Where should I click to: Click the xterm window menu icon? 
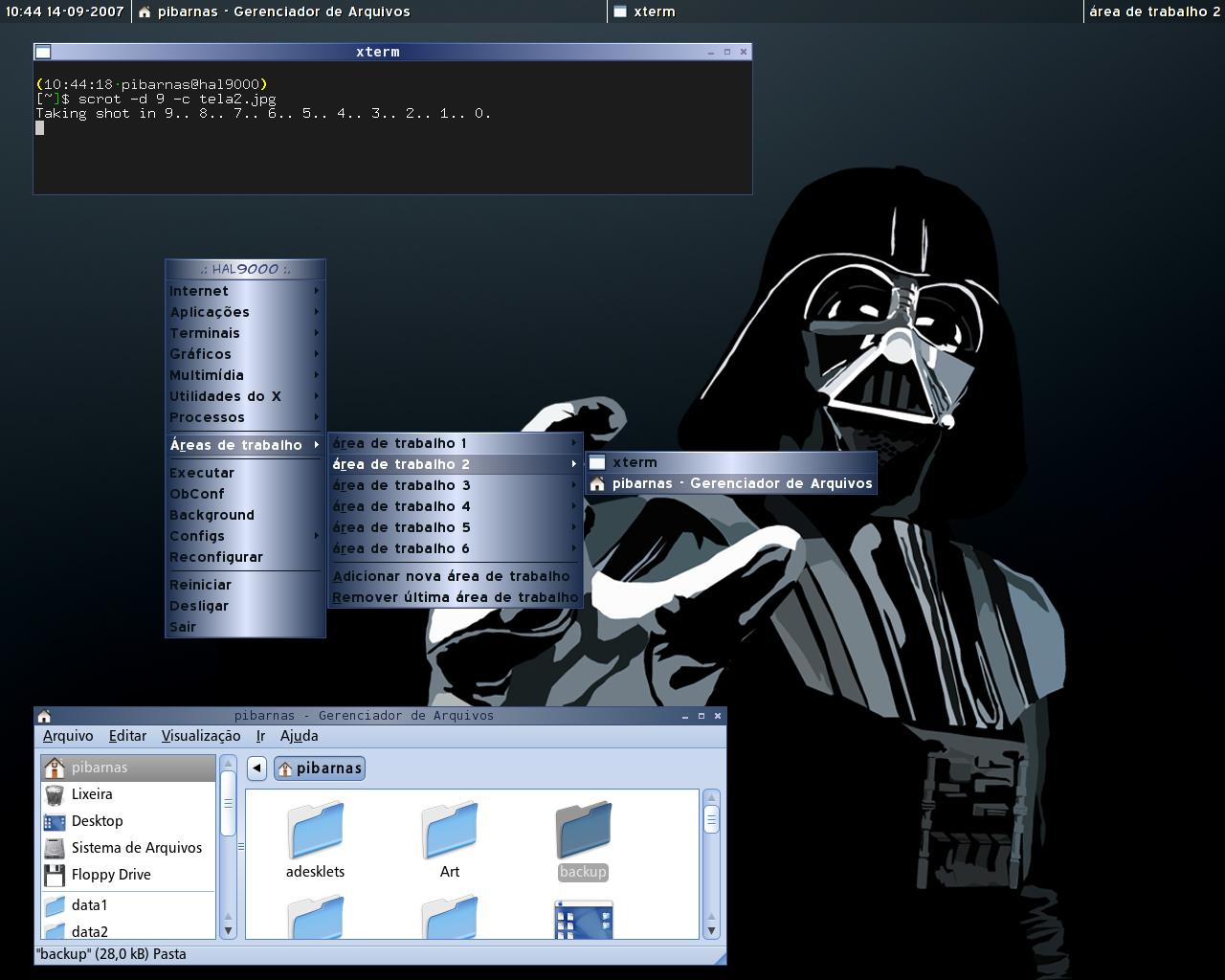point(43,52)
